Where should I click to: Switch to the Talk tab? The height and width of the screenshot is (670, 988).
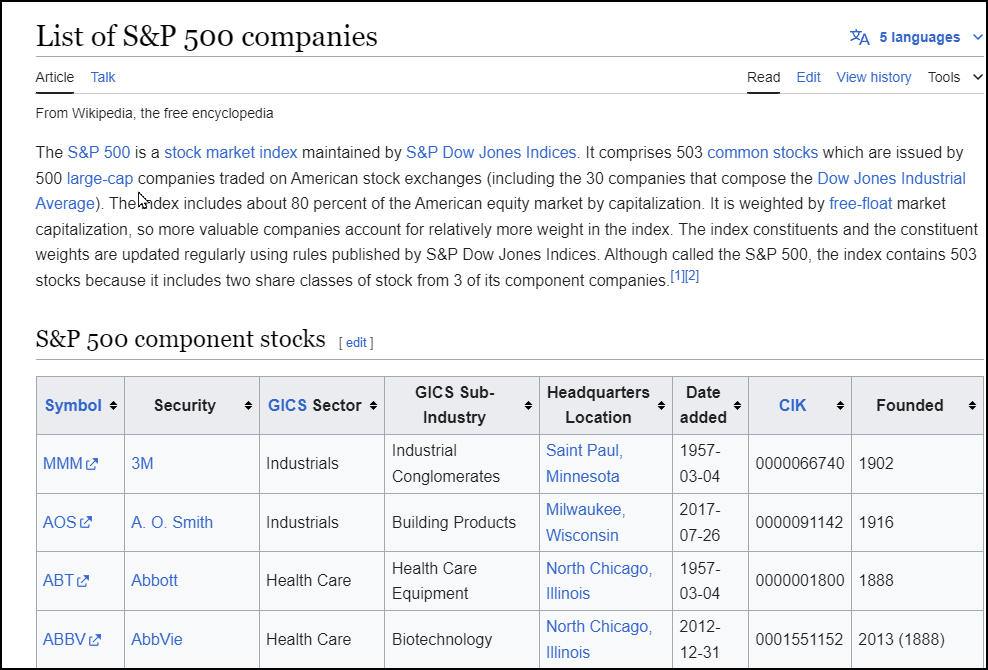(x=102, y=77)
